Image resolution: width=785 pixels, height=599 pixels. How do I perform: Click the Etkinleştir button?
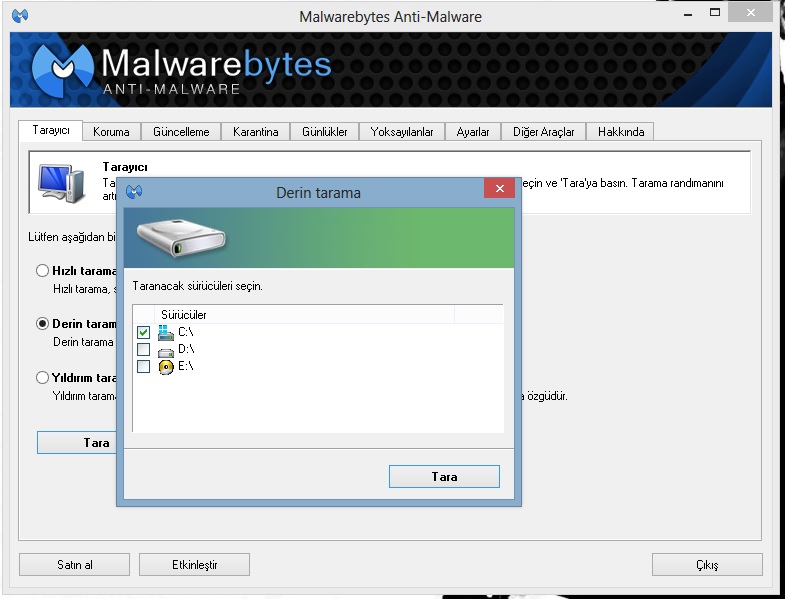coord(194,564)
